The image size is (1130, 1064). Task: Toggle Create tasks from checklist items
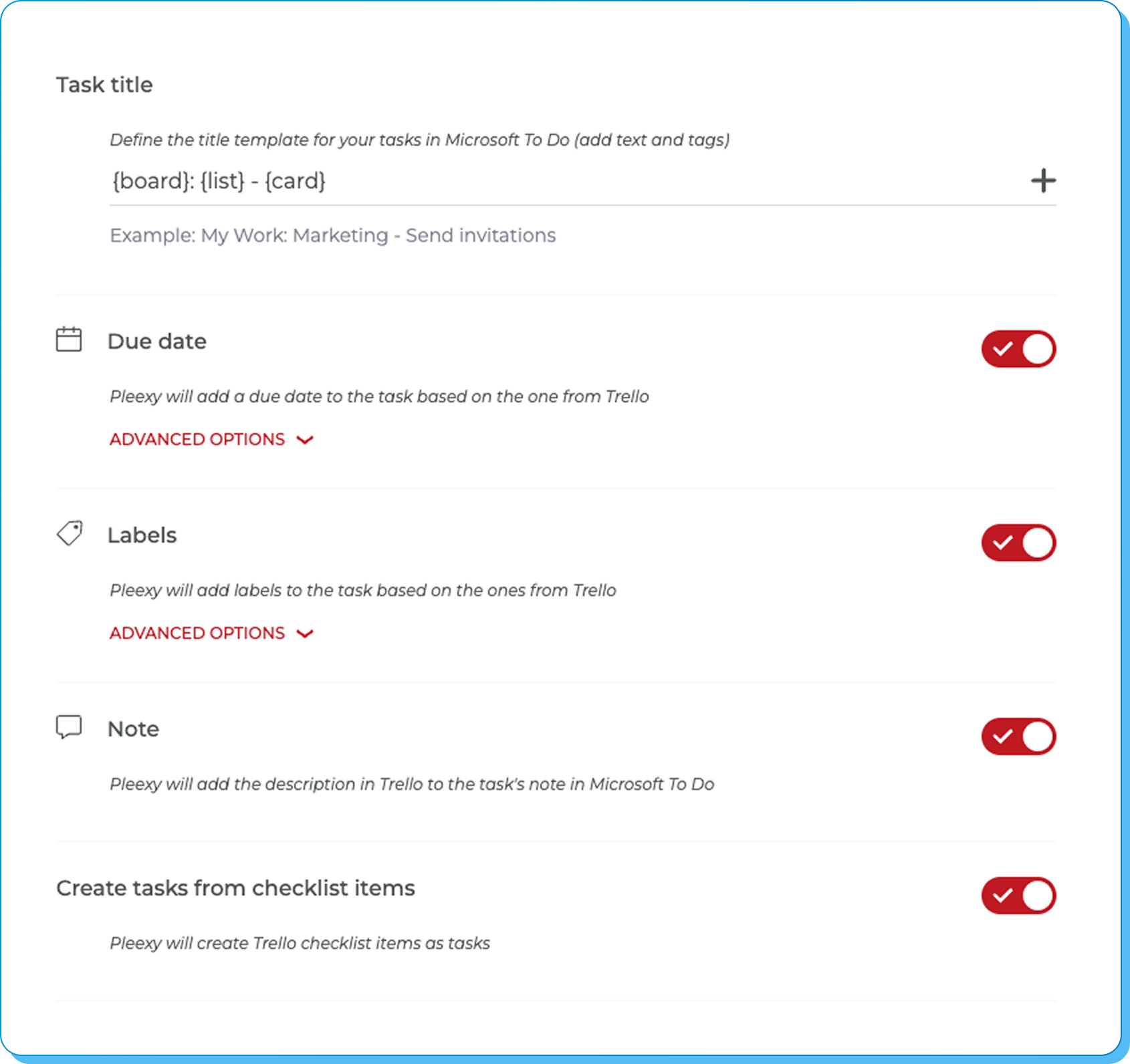(1018, 896)
